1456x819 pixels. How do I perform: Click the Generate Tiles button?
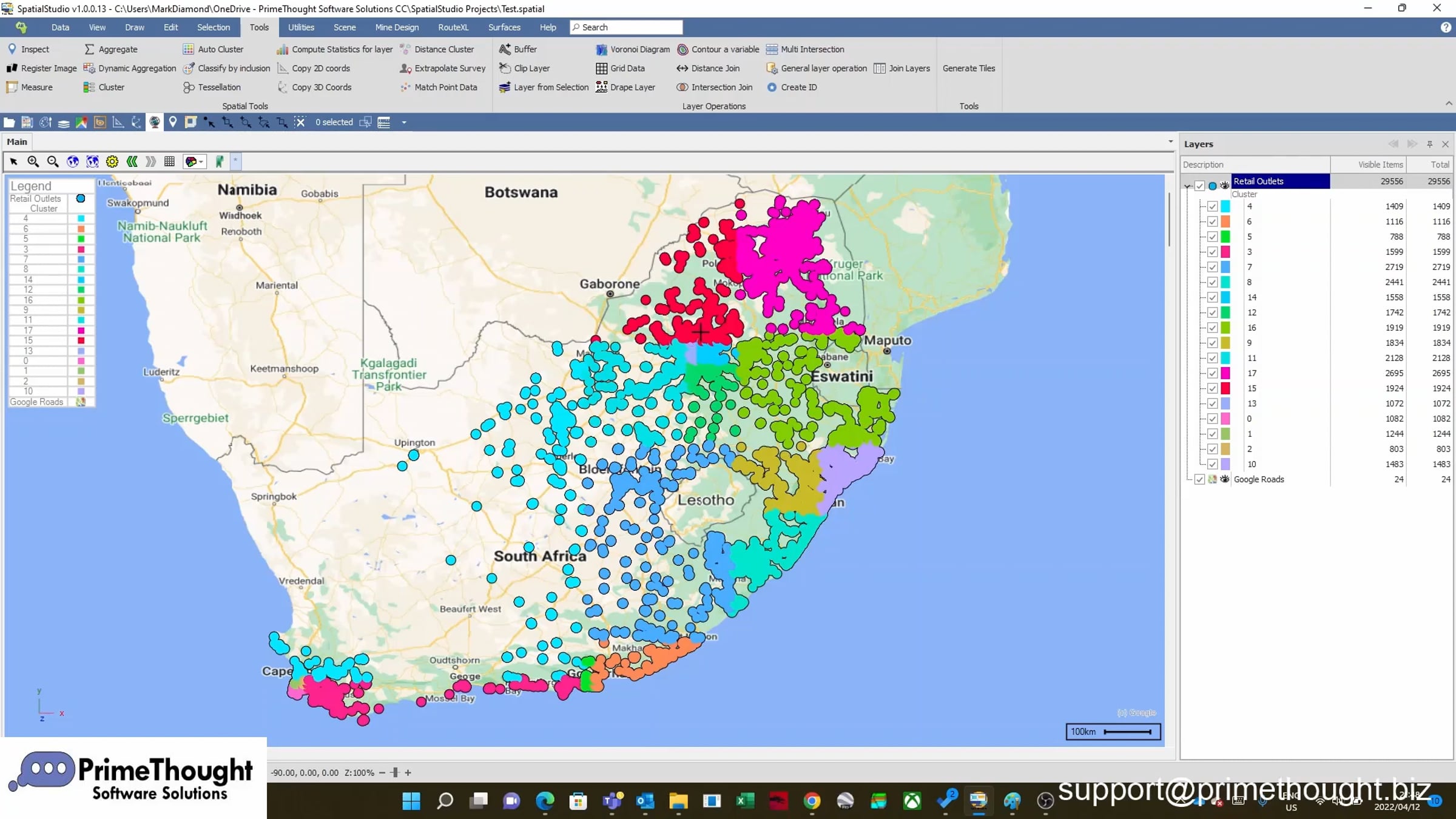pos(969,69)
